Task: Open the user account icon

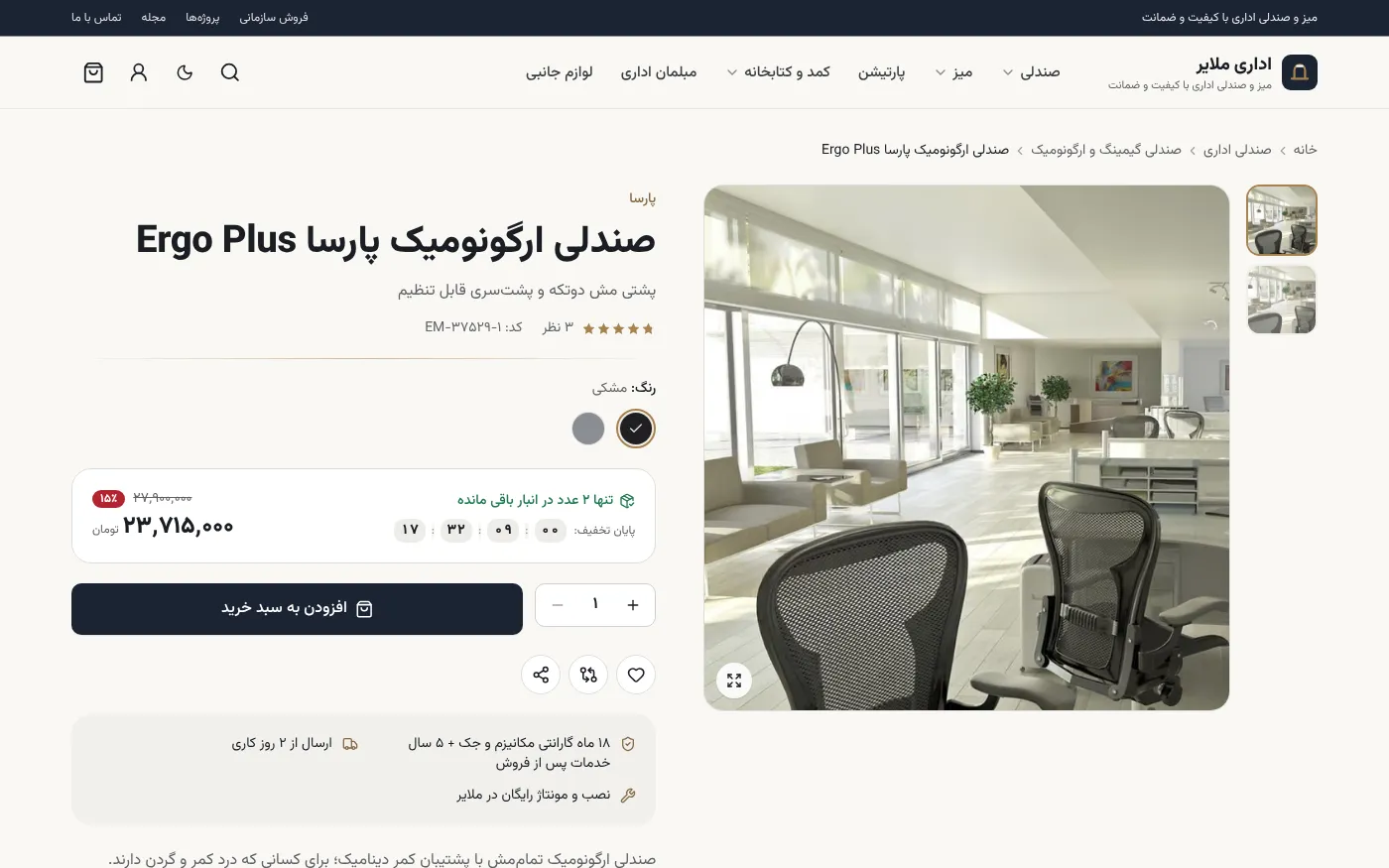Action: pos(139,72)
